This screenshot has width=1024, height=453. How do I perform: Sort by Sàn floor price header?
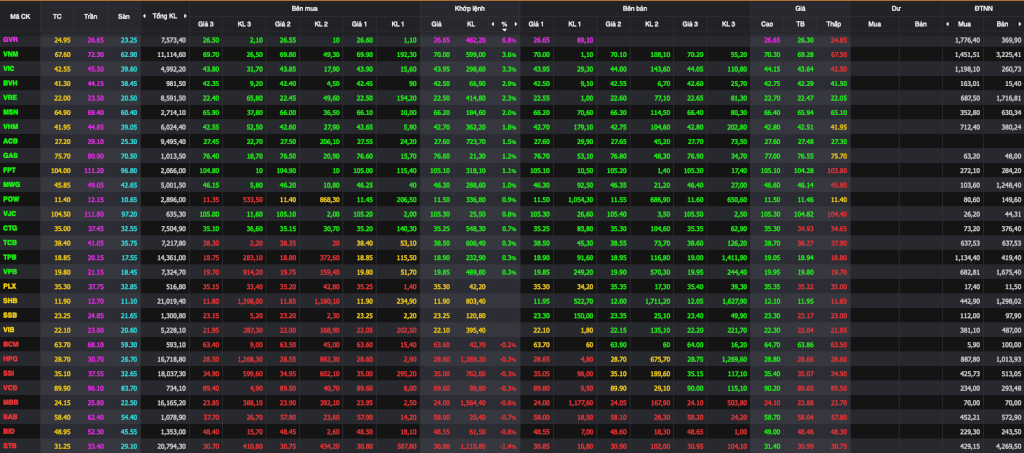(x=123, y=16)
